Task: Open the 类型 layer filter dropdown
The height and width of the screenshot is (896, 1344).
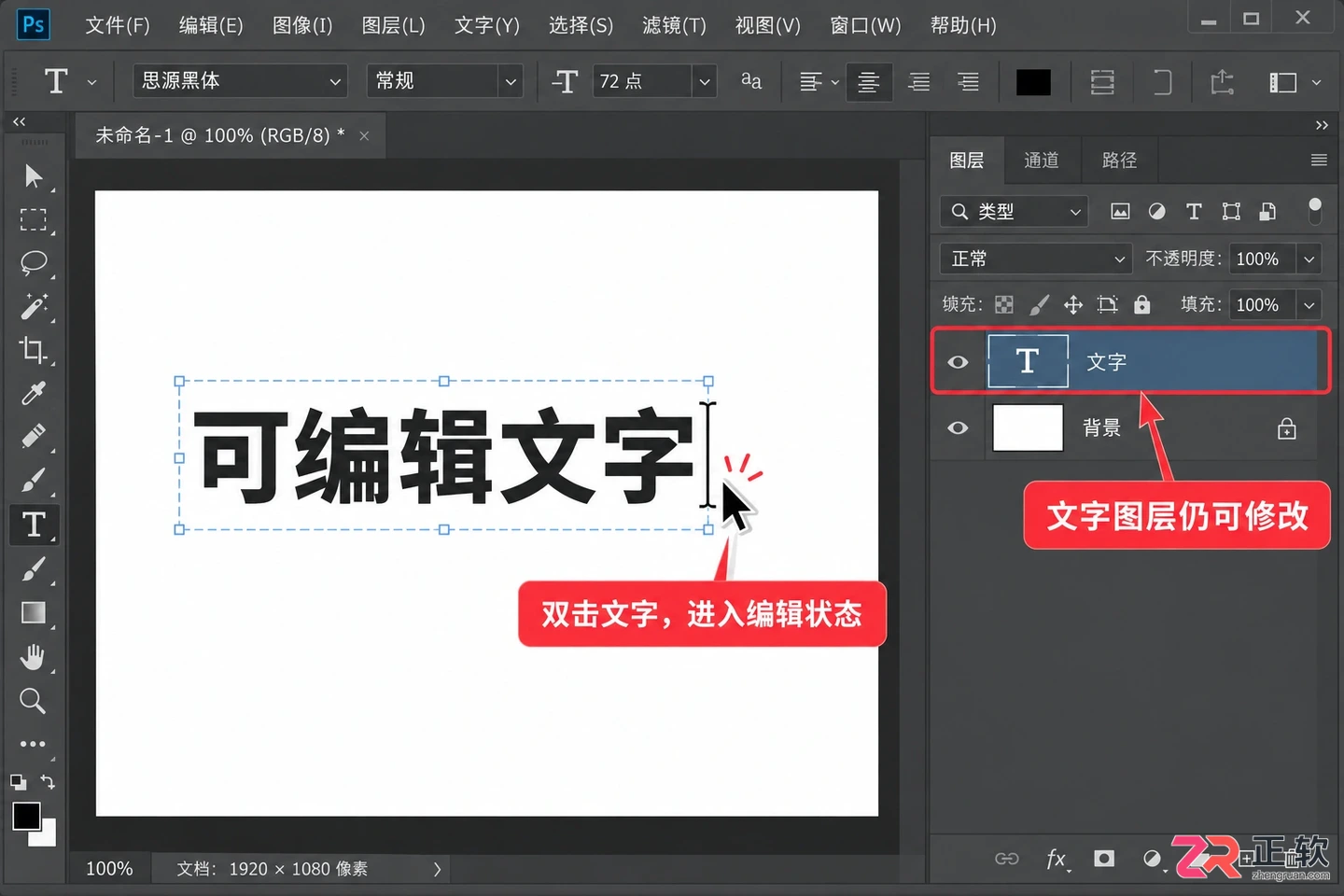Action: coord(1015,212)
